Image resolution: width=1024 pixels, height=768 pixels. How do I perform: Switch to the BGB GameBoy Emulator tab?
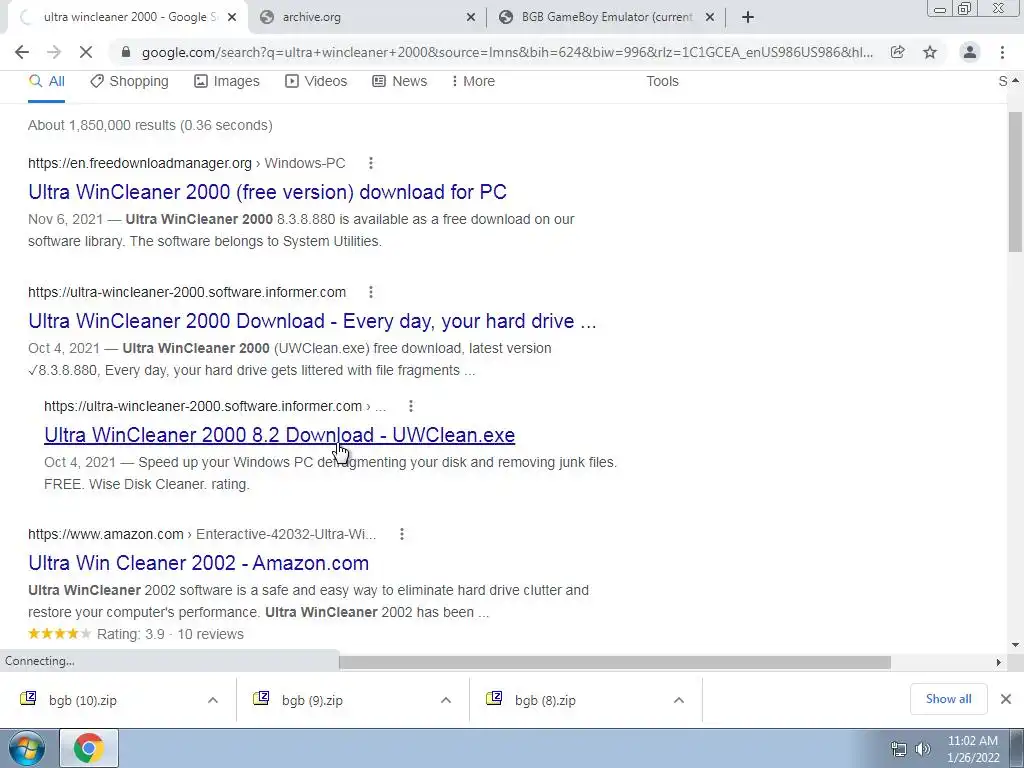(606, 17)
